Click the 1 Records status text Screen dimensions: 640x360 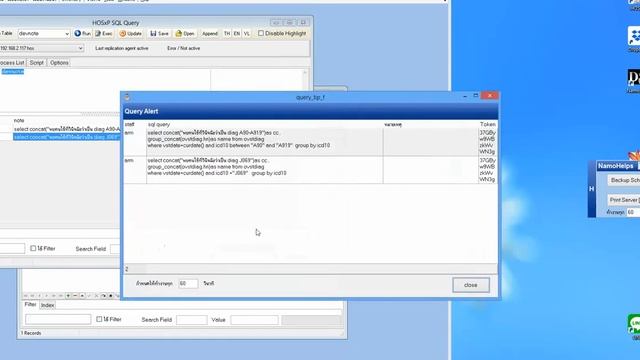click(x=31, y=333)
